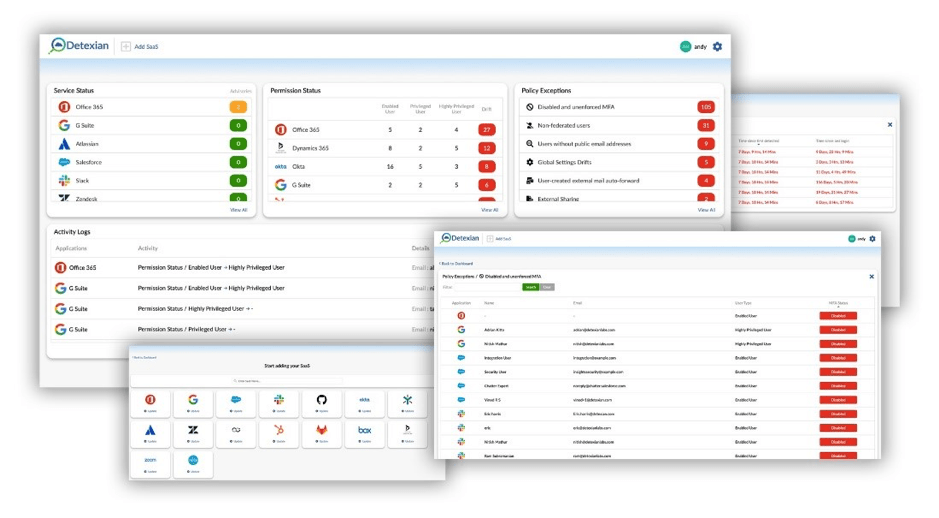Close the Disabled and unenforced MFA panel
Viewport: 939px width, 518px height.
(871, 277)
